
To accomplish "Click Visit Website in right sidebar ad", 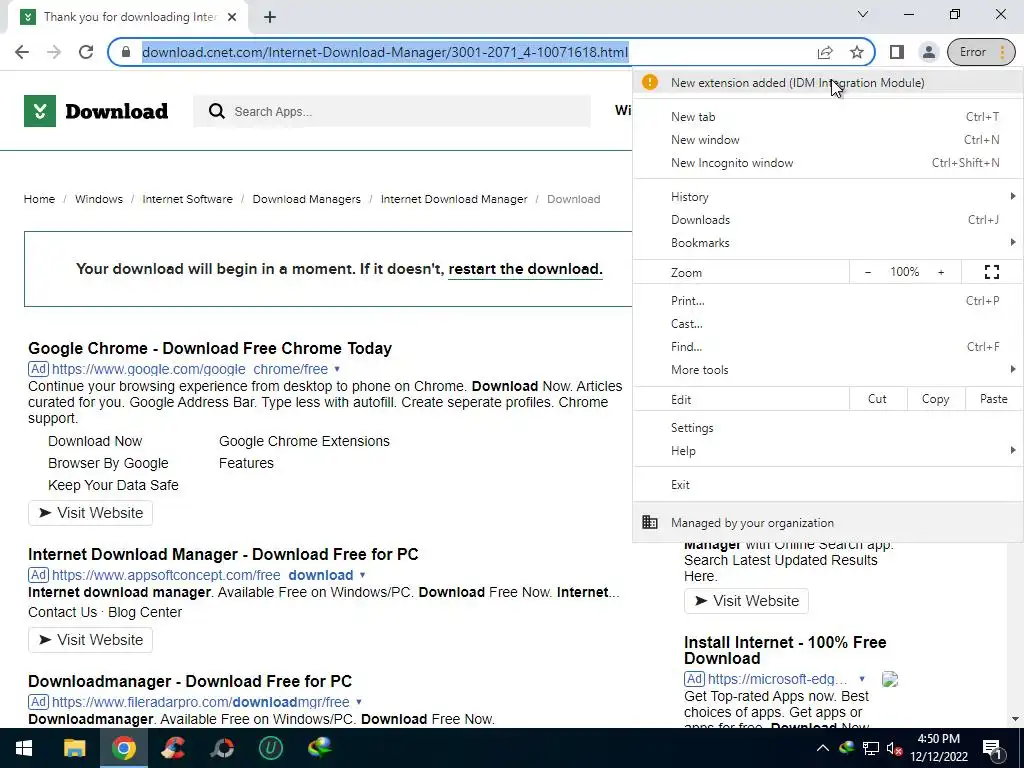I will pos(746,601).
